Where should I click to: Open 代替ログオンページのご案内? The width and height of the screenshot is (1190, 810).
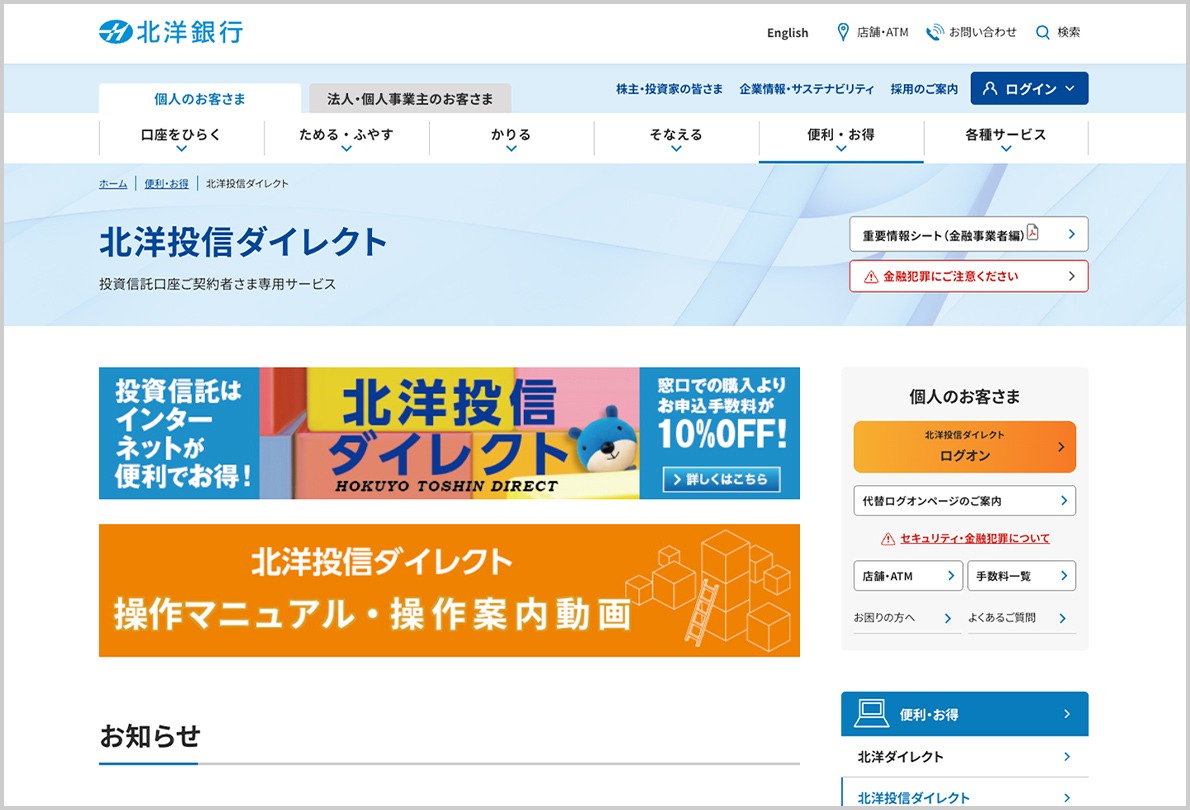(x=965, y=500)
